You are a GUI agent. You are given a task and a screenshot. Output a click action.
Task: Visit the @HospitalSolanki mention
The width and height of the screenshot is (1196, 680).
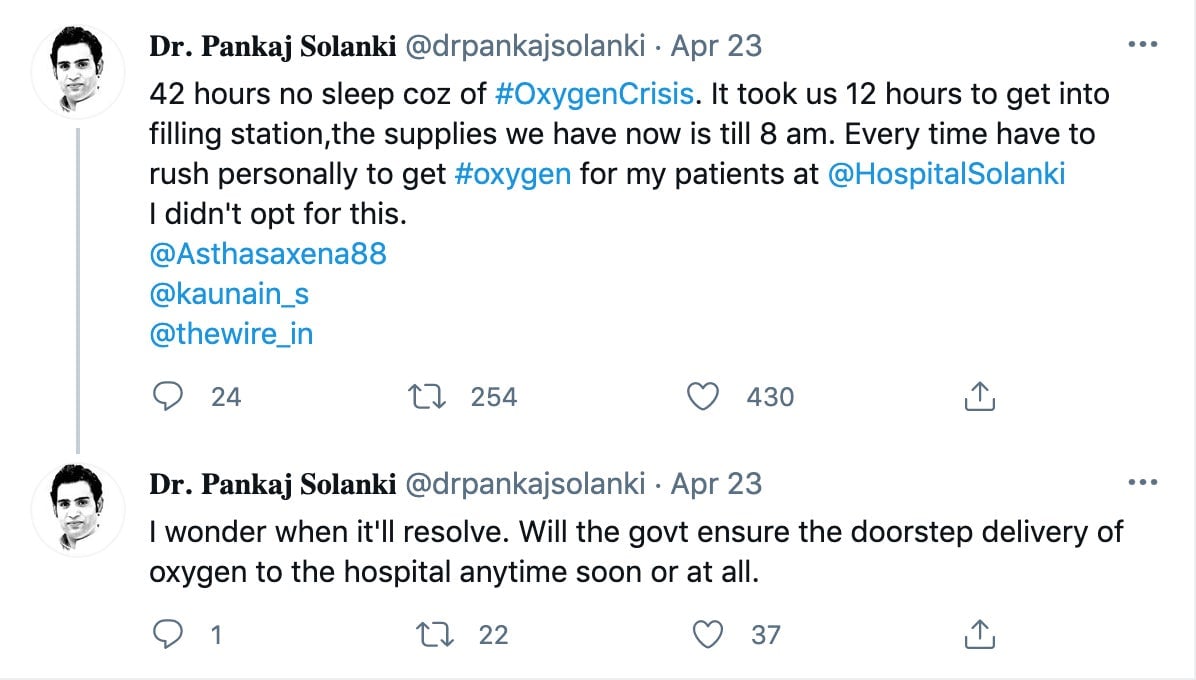tap(946, 174)
